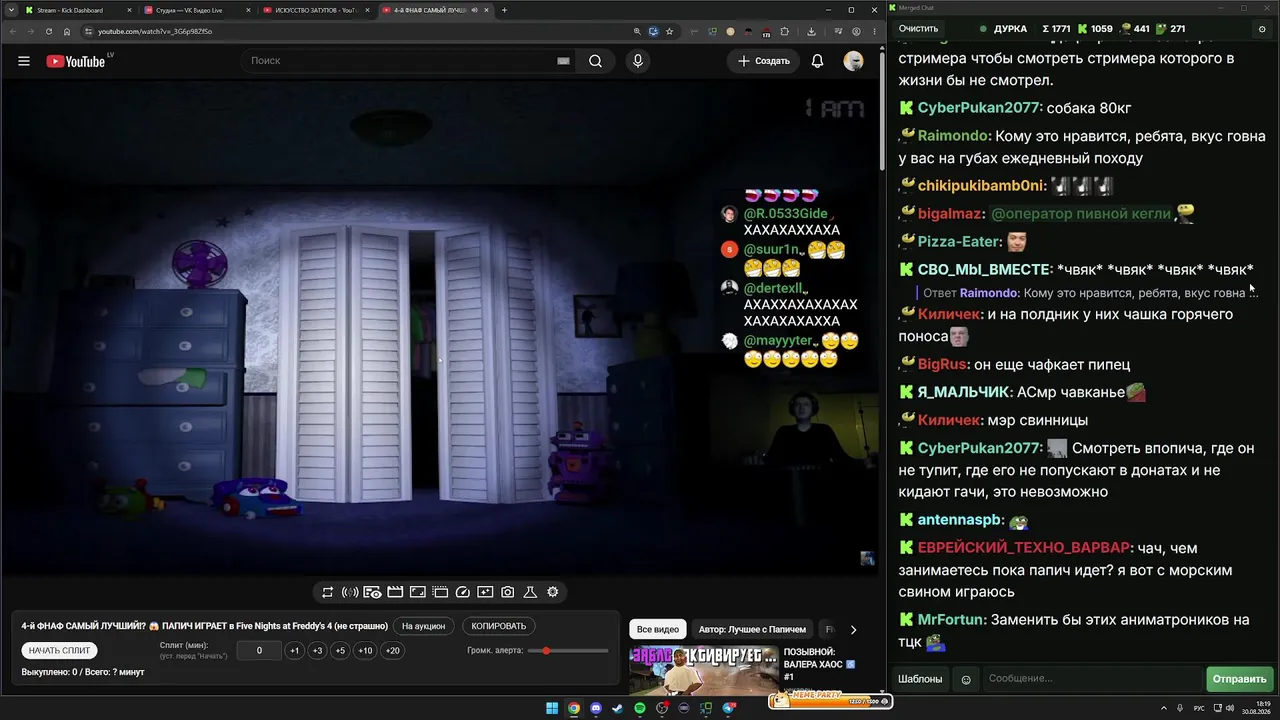This screenshot has height=720, width=1280.
Task: Click the КОПИРОВАТЬ button
Action: pyautogui.click(x=498, y=627)
